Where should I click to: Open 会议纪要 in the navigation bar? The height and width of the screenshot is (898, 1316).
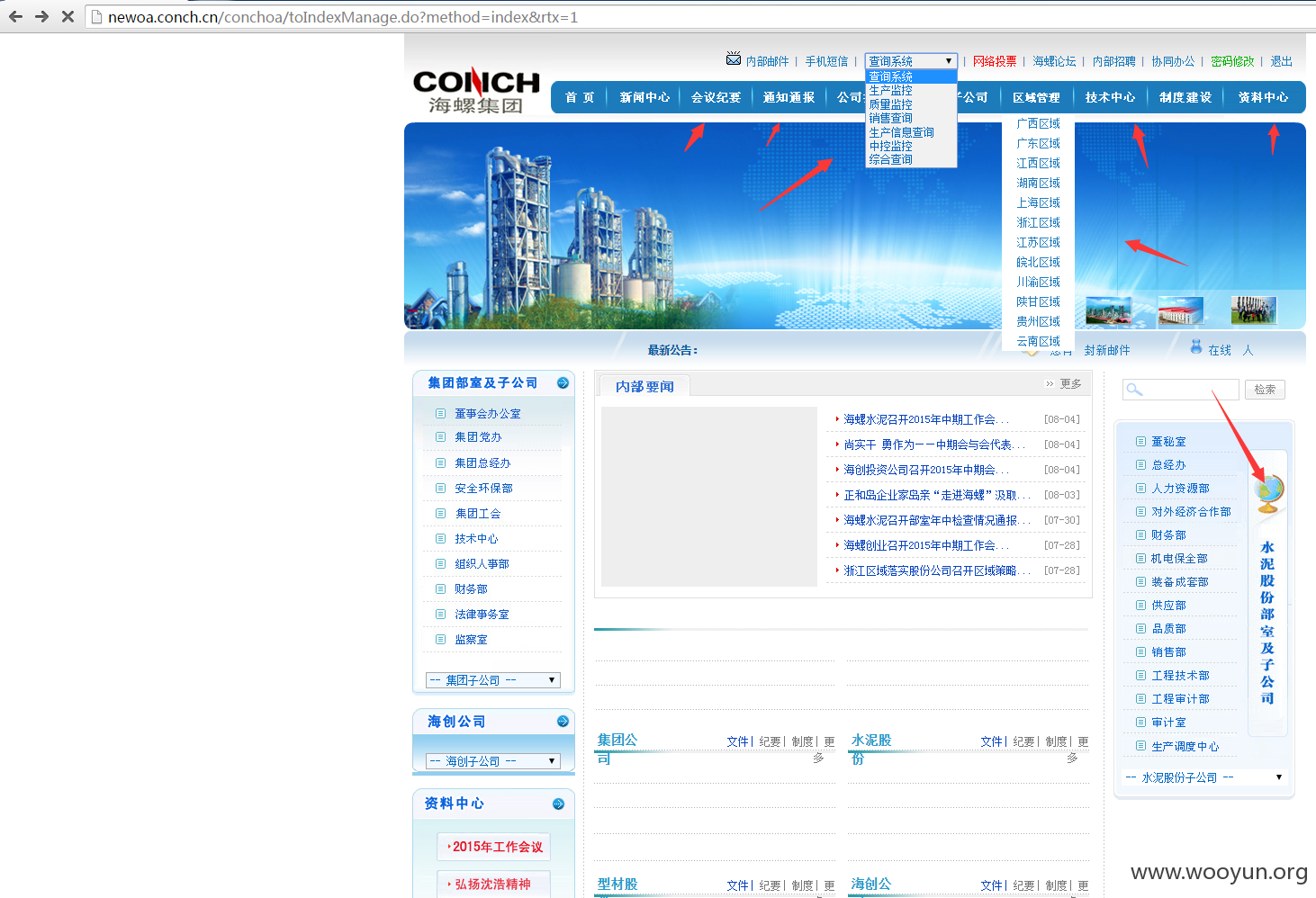[717, 97]
